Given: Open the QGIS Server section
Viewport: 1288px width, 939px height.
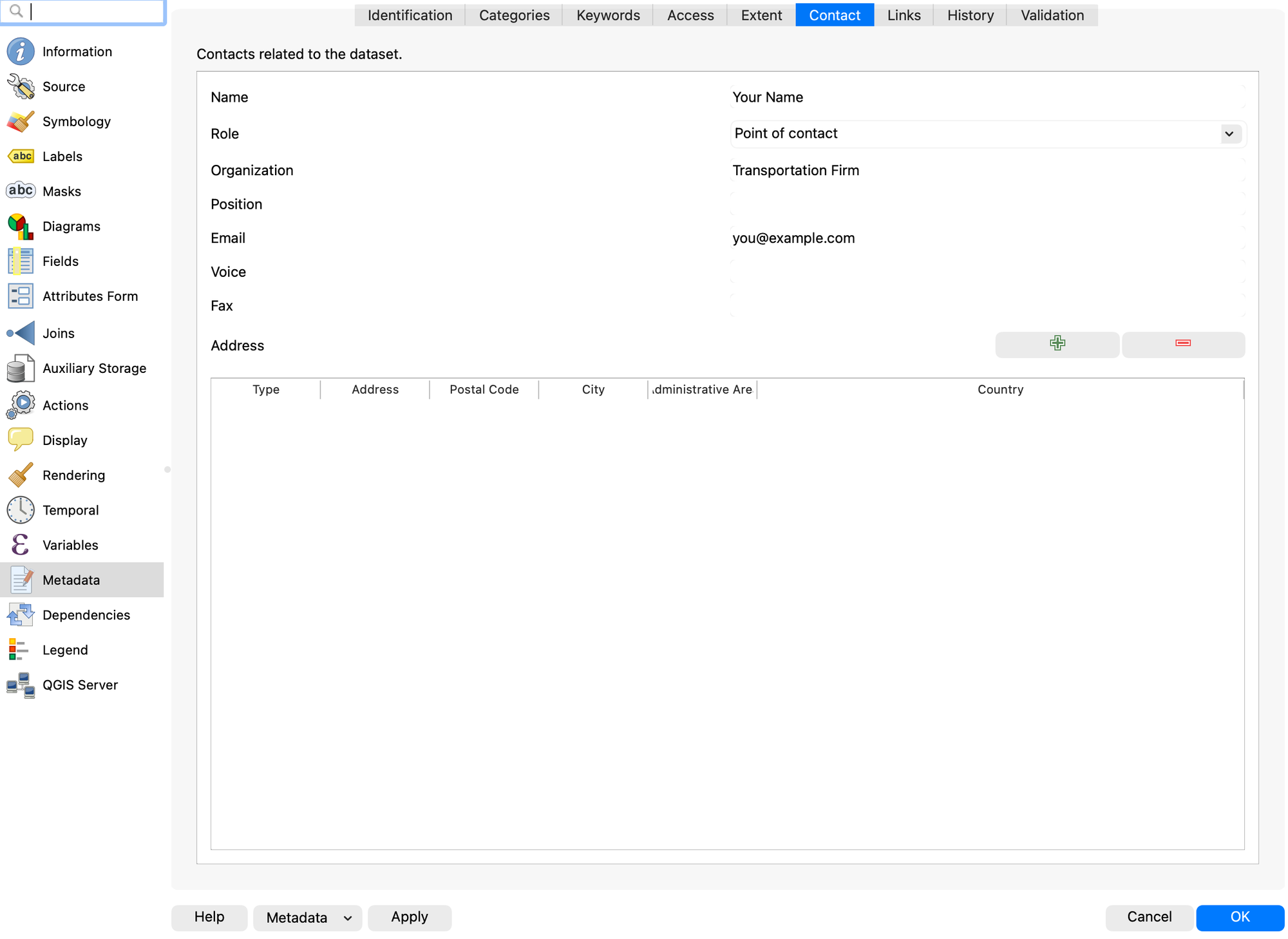Looking at the screenshot, I should click(82, 685).
